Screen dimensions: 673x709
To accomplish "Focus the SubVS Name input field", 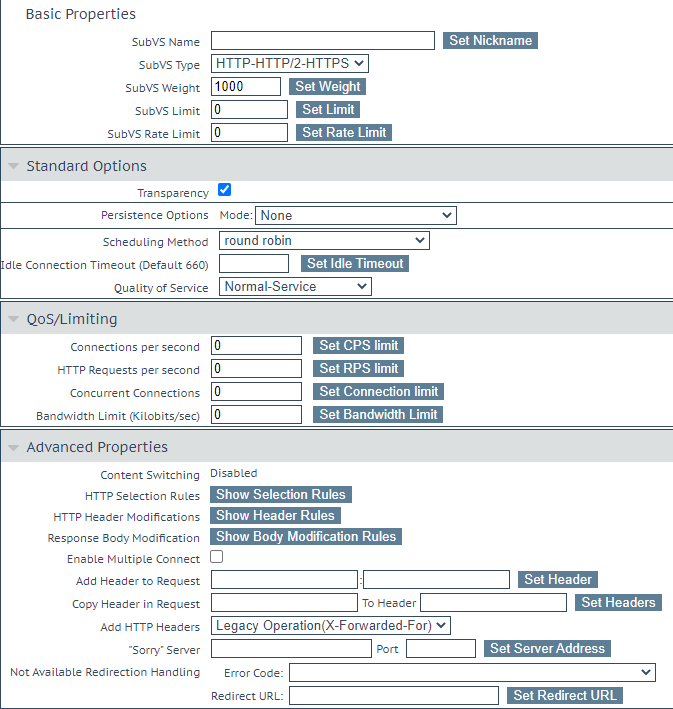I will tap(323, 41).
